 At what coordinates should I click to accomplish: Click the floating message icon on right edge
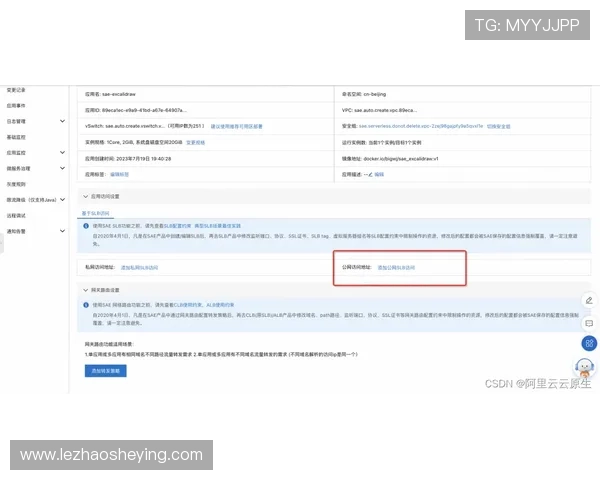(x=590, y=323)
